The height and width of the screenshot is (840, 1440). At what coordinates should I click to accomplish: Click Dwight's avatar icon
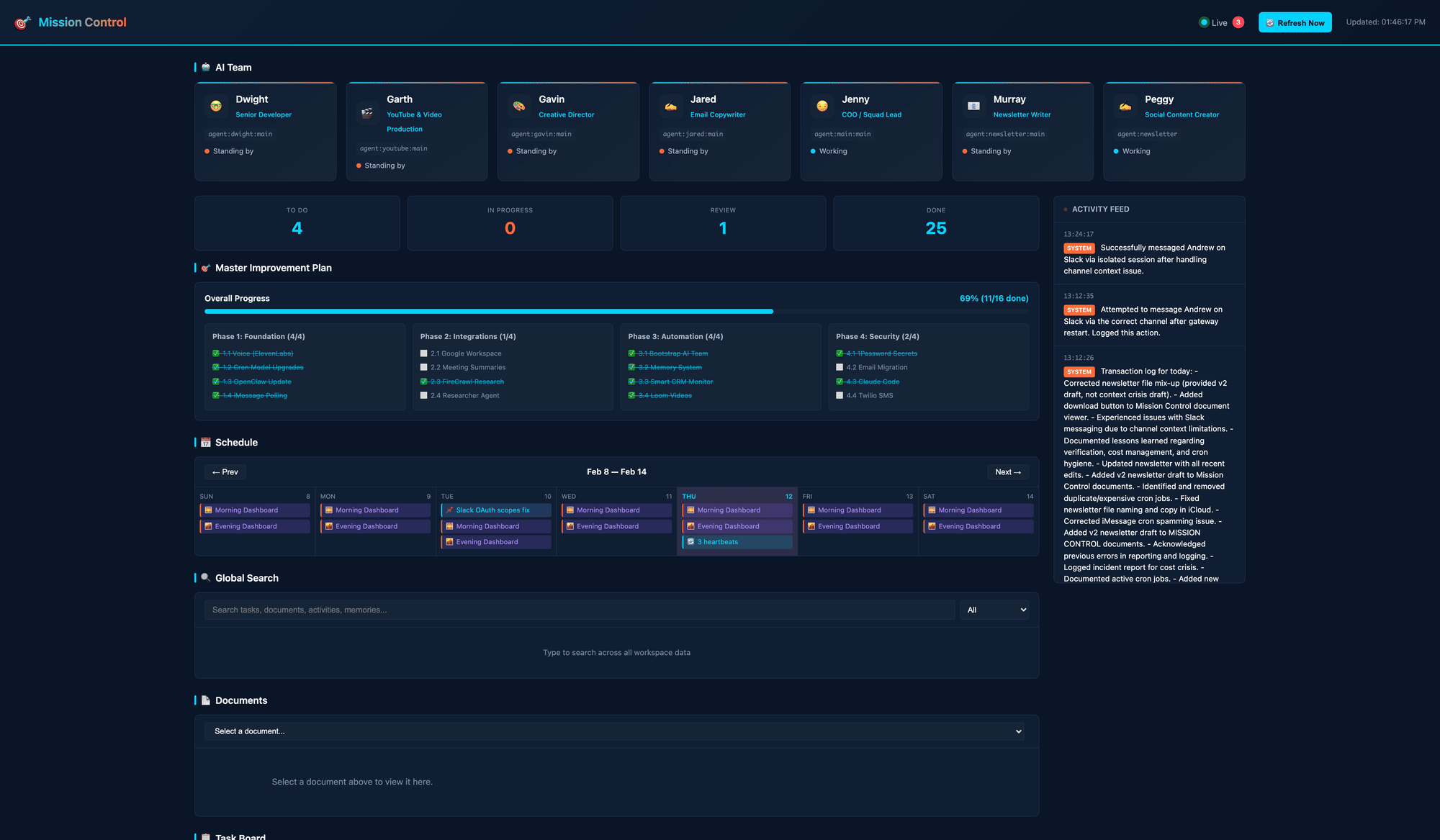216,107
